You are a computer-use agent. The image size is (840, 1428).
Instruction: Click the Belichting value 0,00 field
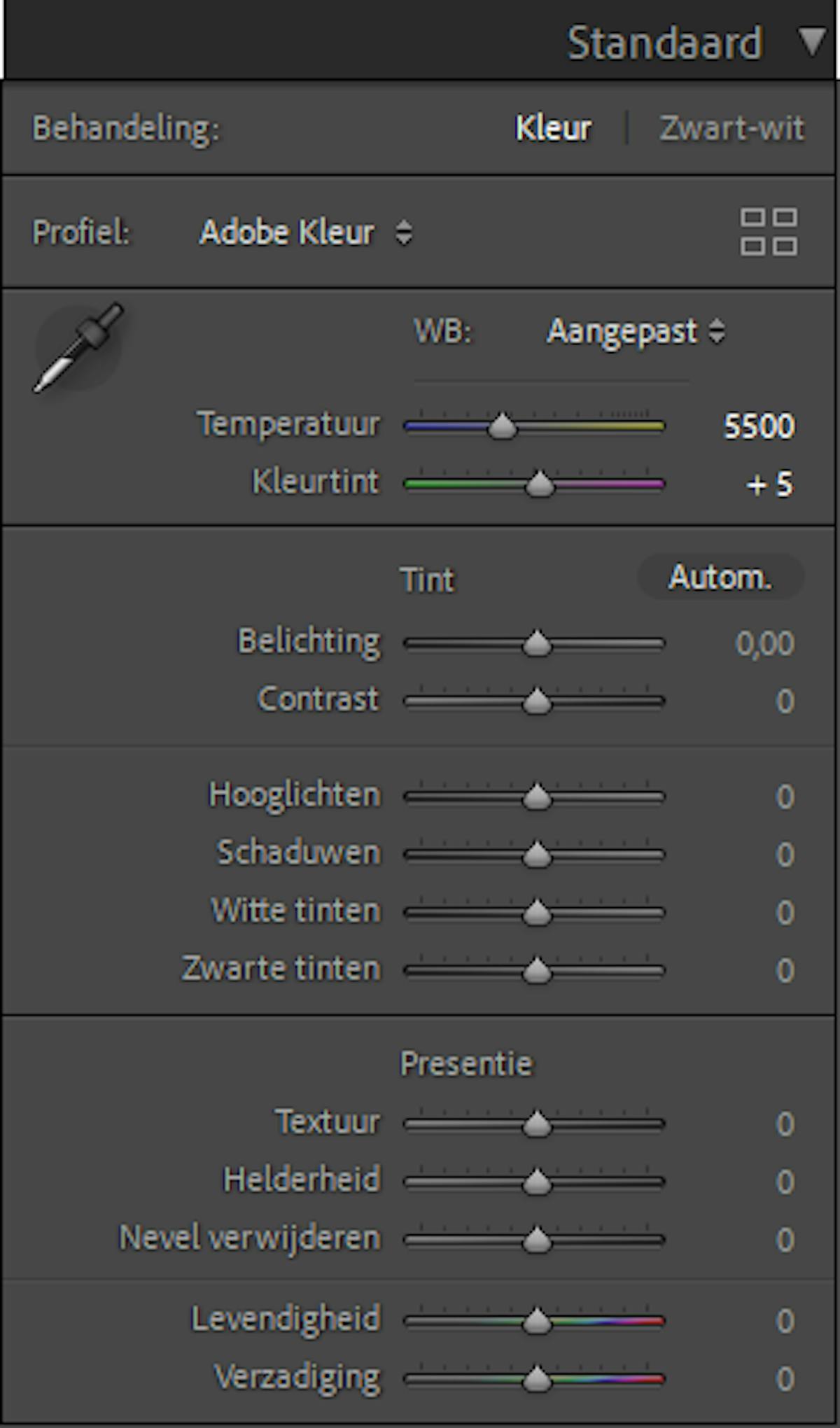[x=764, y=643]
